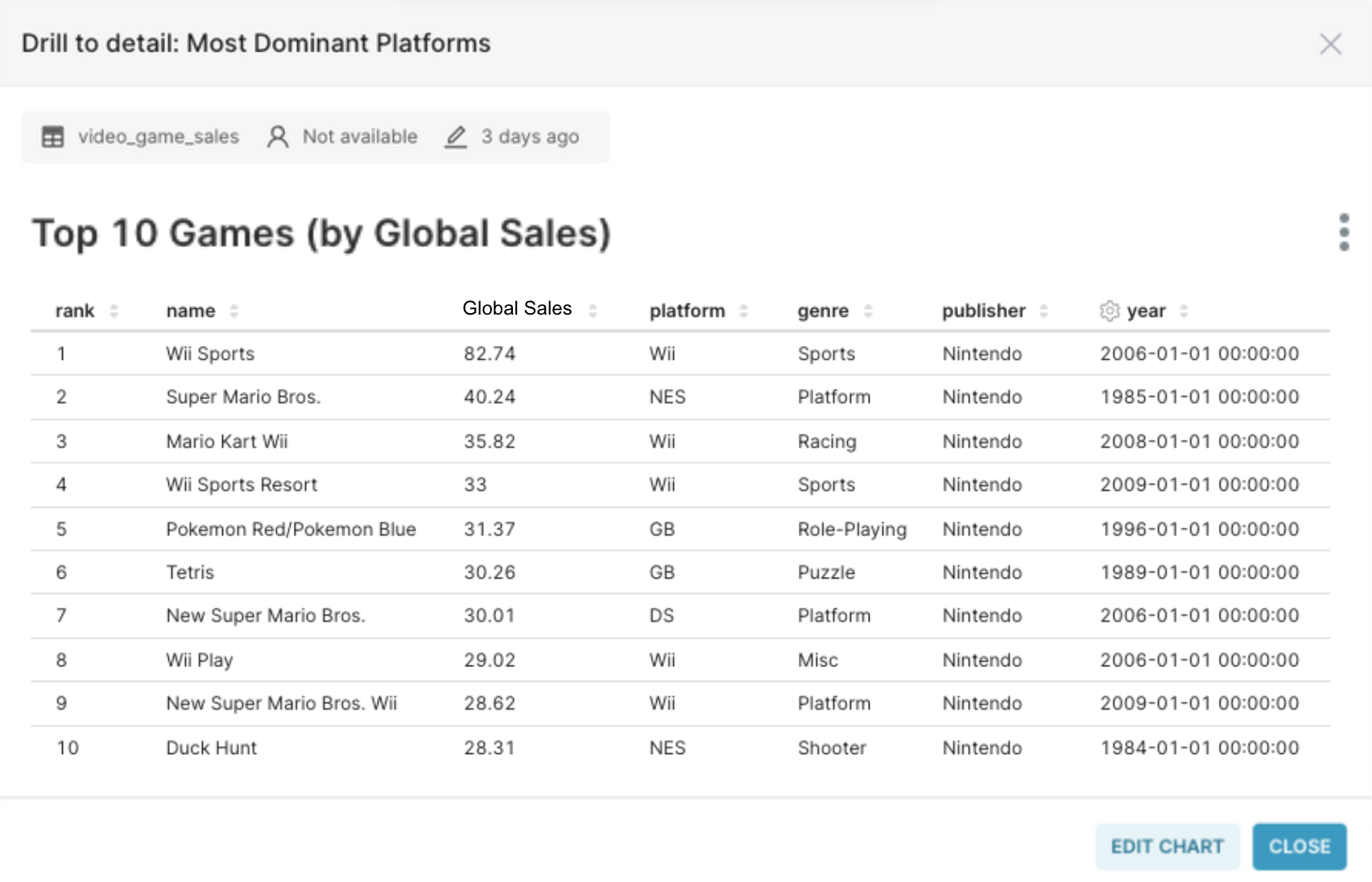Click the 35.82 global sales value
Image resolution: width=1372 pixels, height=882 pixels.
point(490,441)
